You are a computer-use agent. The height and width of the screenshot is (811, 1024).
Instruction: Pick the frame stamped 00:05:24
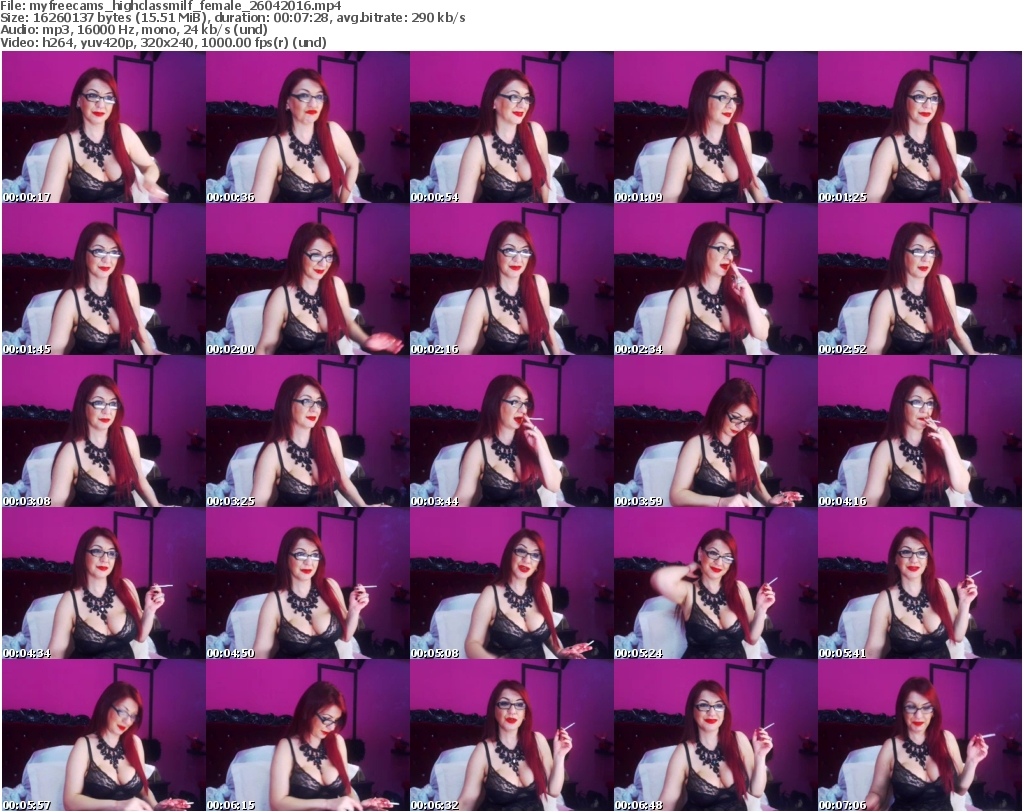click(x=716, y=583)
